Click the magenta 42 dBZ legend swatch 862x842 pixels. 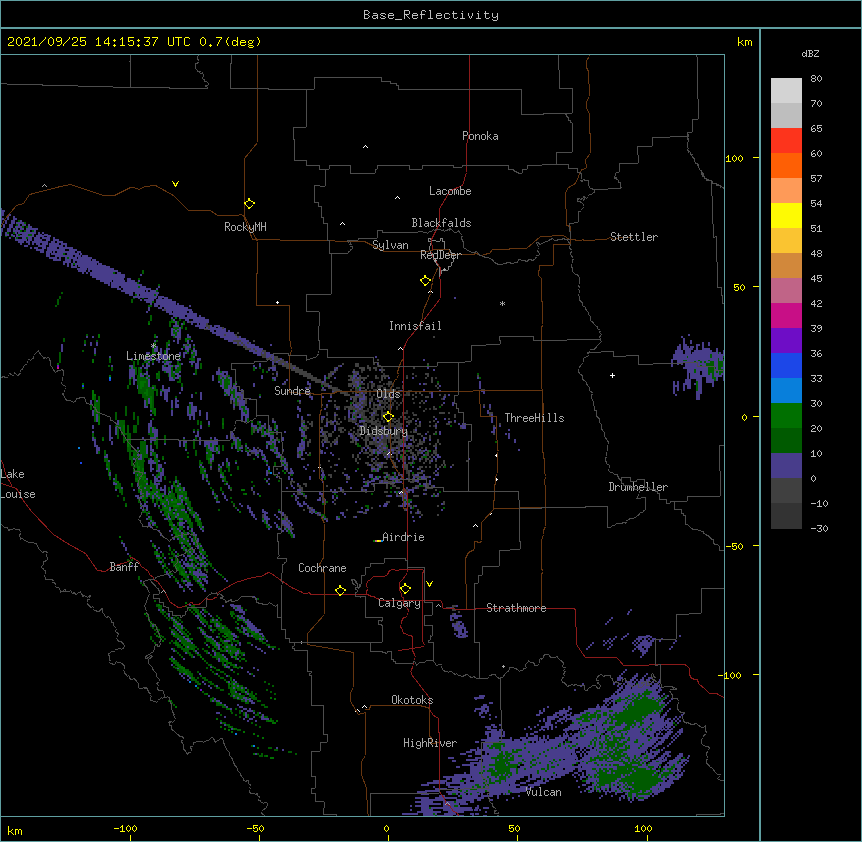coord(786,315)
